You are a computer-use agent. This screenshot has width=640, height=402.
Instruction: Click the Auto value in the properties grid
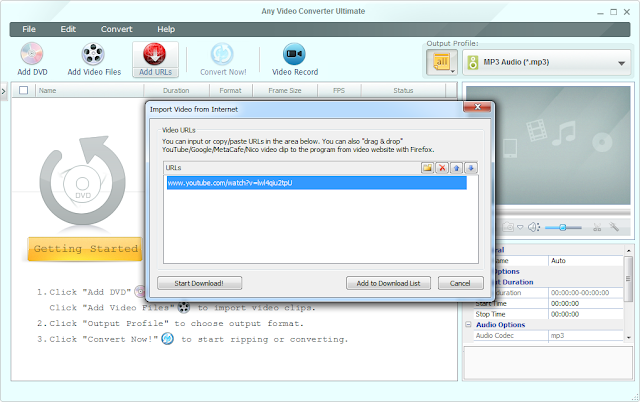point(586,260)
